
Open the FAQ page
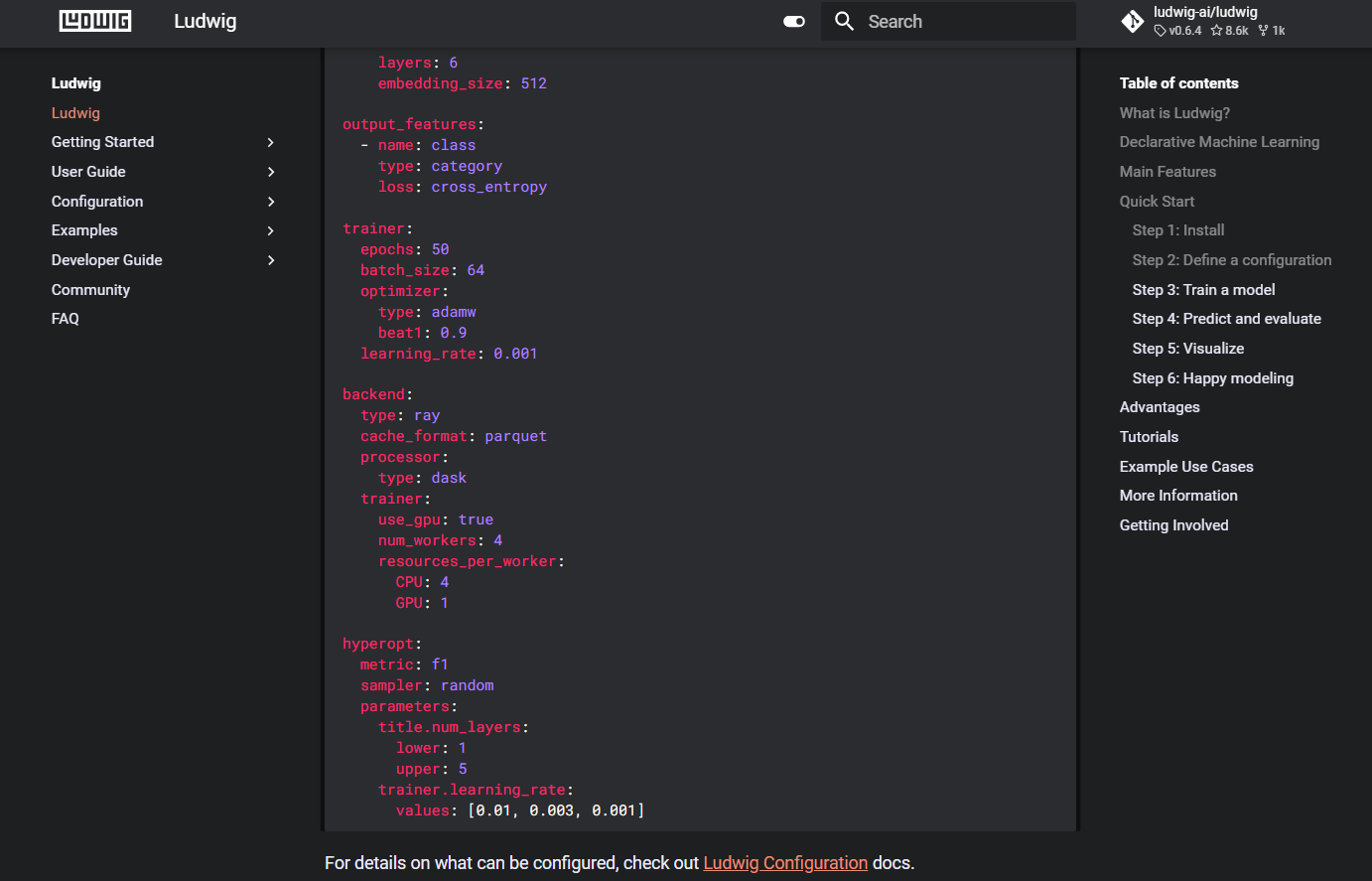(65, 318)
